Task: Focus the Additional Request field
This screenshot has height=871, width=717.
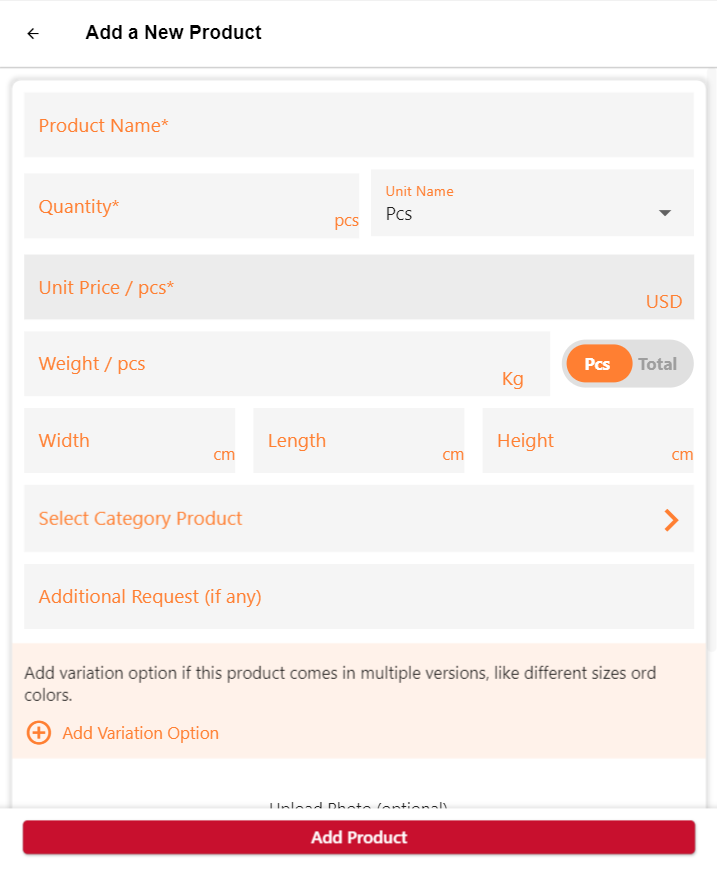Action: coord(359,597)
